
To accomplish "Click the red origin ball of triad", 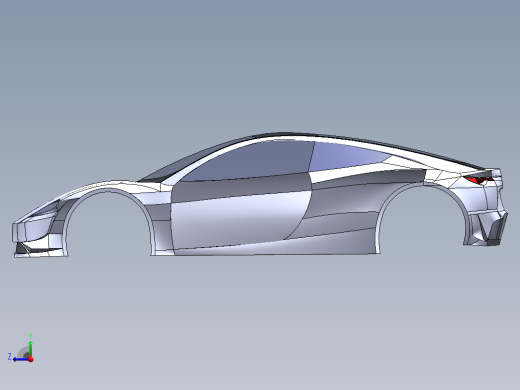I will pos(31,359).
